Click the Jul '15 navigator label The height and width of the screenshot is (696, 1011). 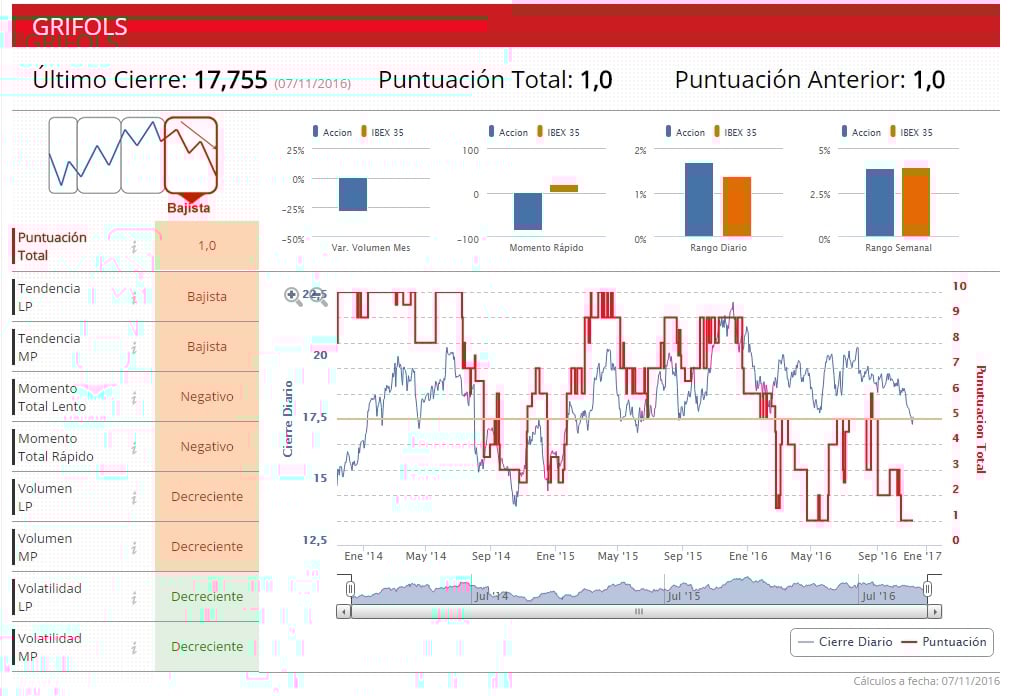(x=683, y=596)
